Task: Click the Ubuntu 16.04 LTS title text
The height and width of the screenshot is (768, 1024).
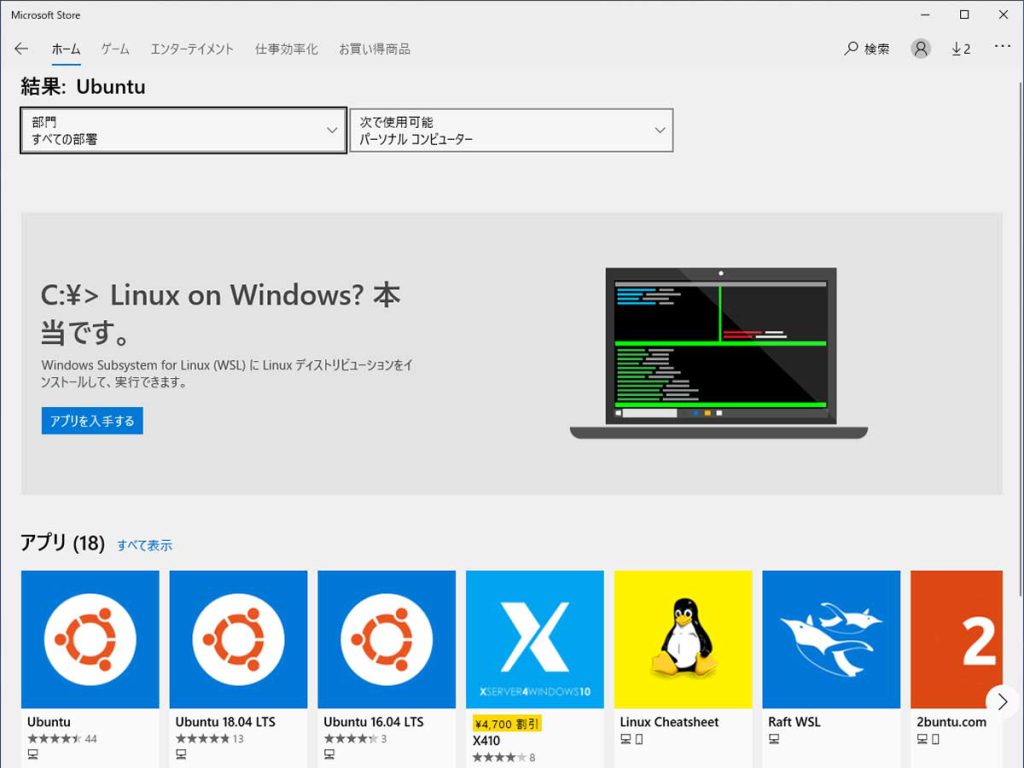Action: click(x=374, y=722)
